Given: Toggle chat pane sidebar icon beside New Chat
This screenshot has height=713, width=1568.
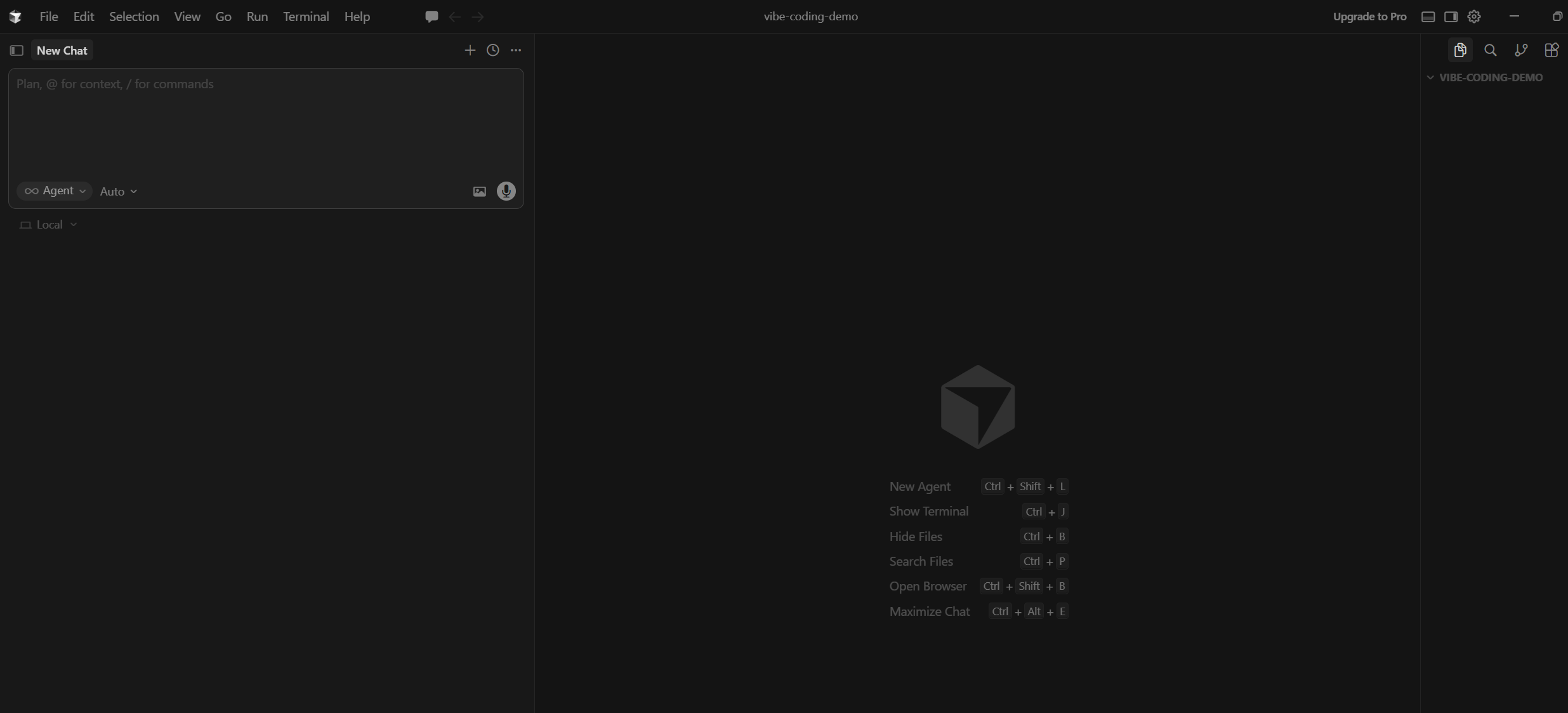Looking at the screenshot, I should [16, 50].
